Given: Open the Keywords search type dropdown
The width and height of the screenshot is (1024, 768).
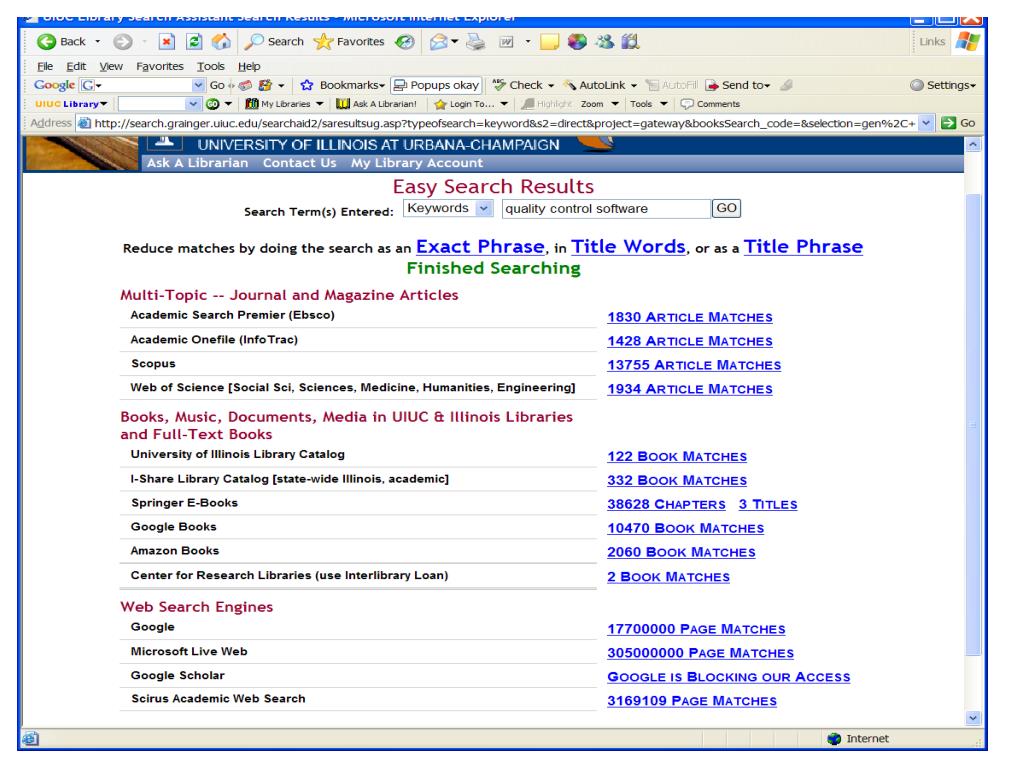Looking at the screenshot, I should click(x=447, y=208).
